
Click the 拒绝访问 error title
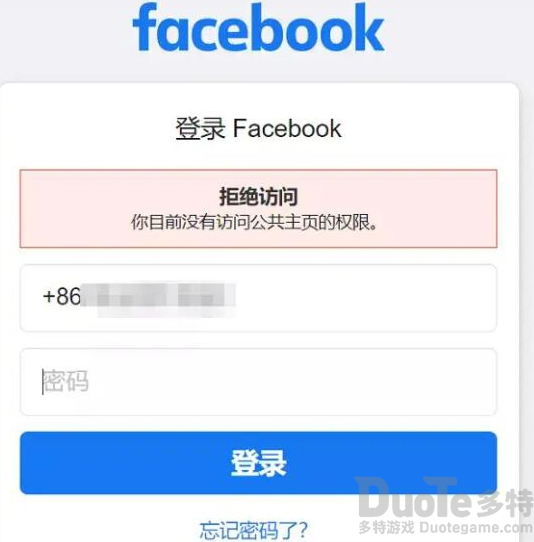(259, 197)
